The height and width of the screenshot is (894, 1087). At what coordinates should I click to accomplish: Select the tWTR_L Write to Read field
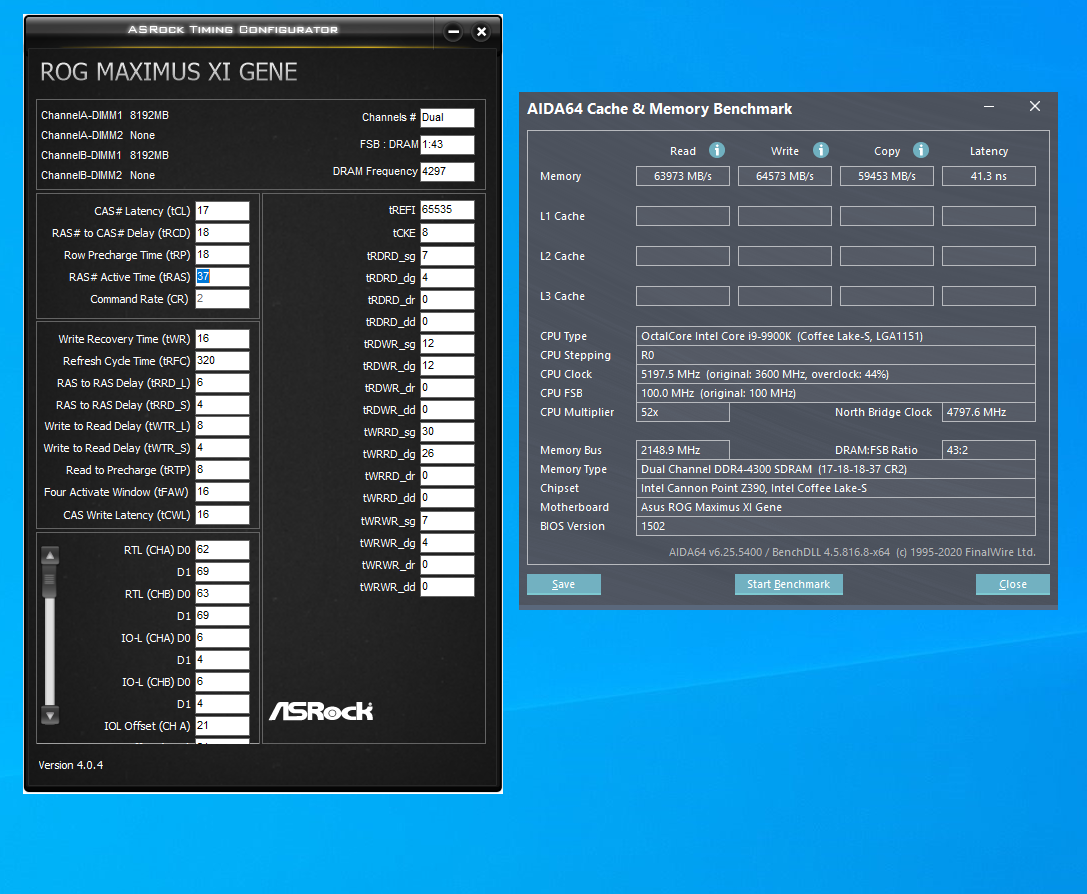[222, 426]
